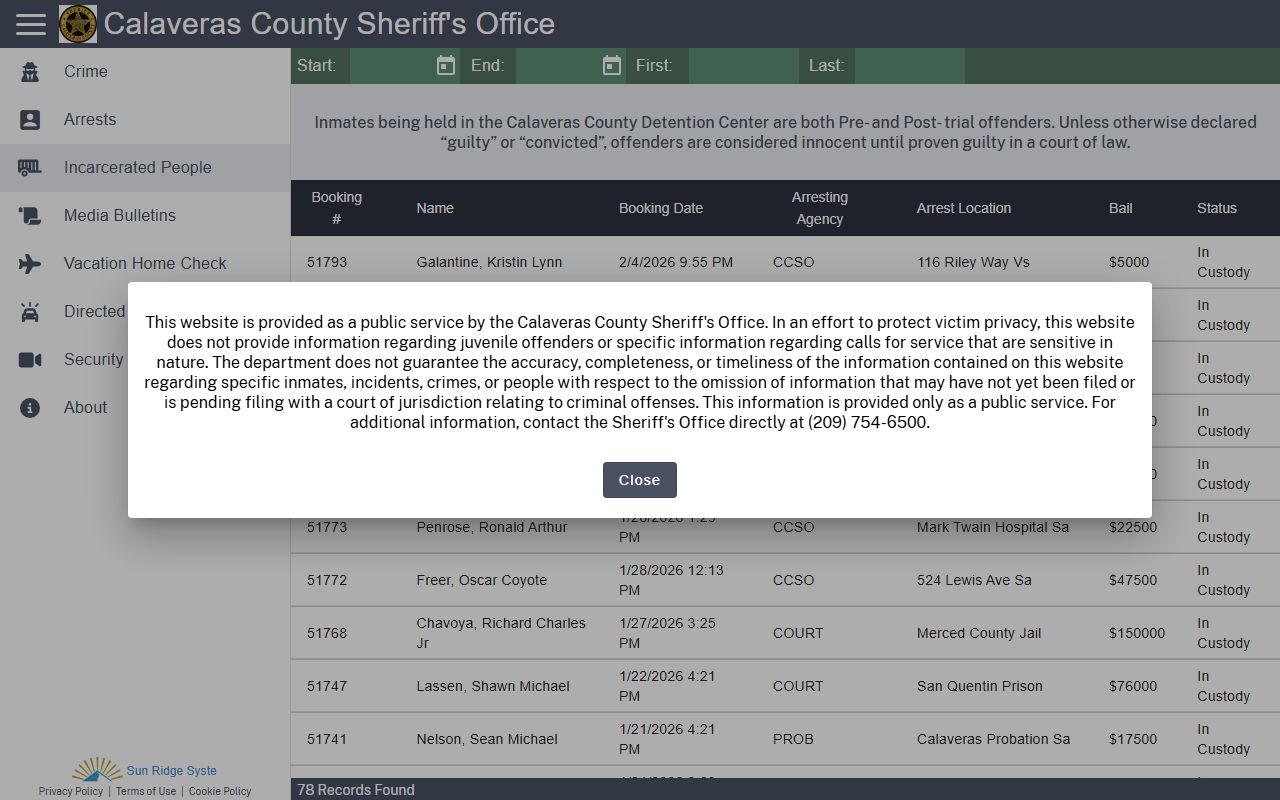Viewport: 1280px width, 800px height.
Task: Focus the Start date input field
Action: pos(392,66)
